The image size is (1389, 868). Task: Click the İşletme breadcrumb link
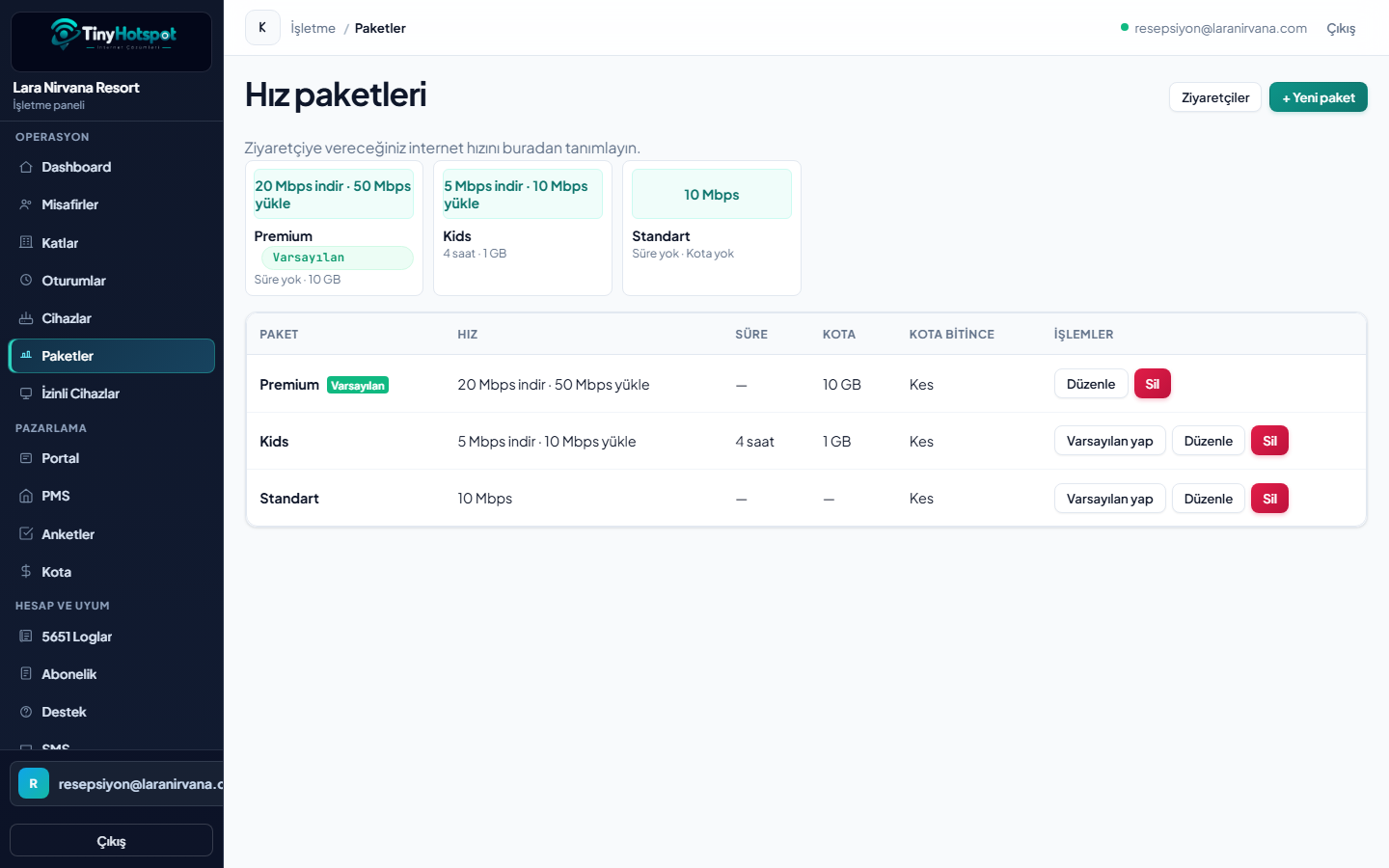click(x=313, y=28)
